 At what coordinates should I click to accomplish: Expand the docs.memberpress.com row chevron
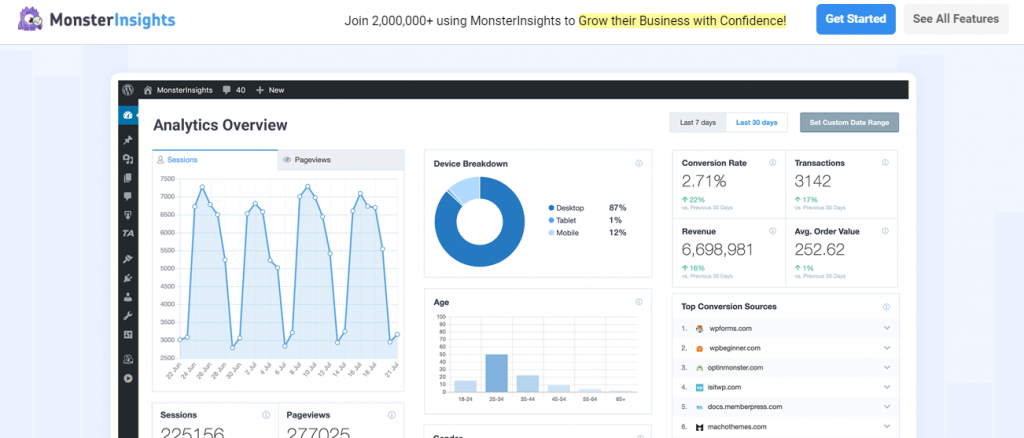[886, 407]
